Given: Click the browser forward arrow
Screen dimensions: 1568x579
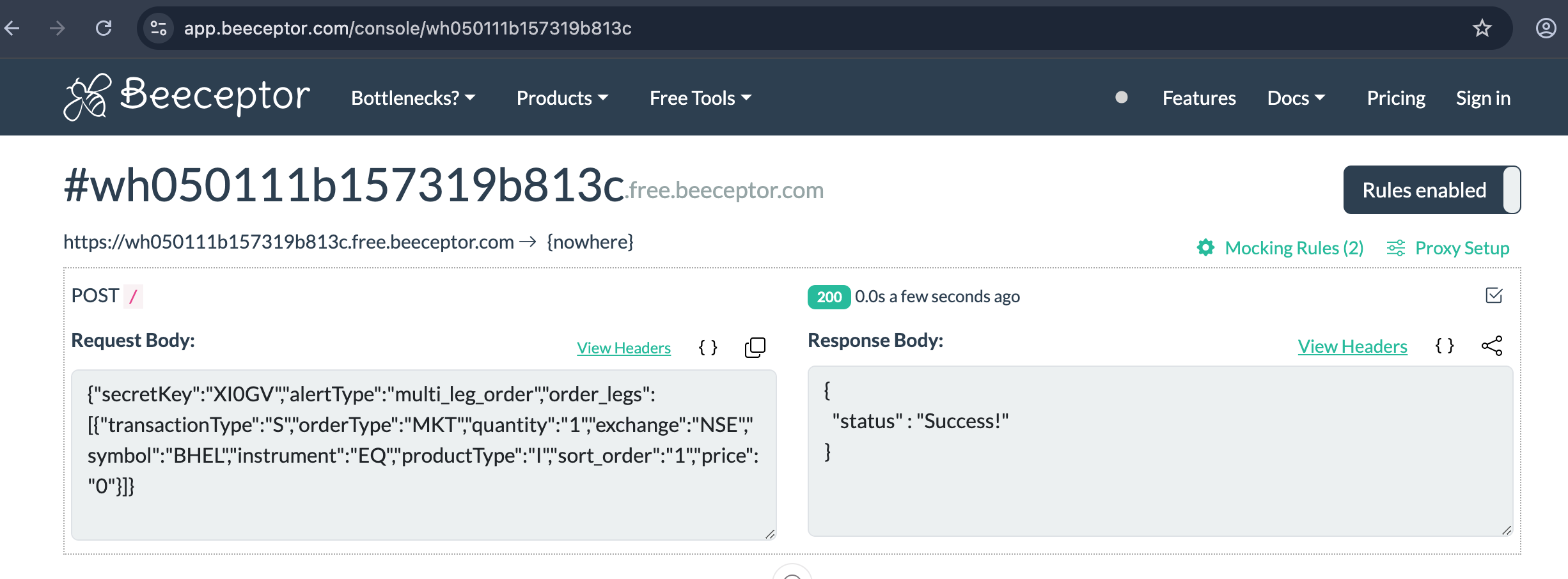Looking at the screenshot, I should pyautogui.click(x=58, y=28).
